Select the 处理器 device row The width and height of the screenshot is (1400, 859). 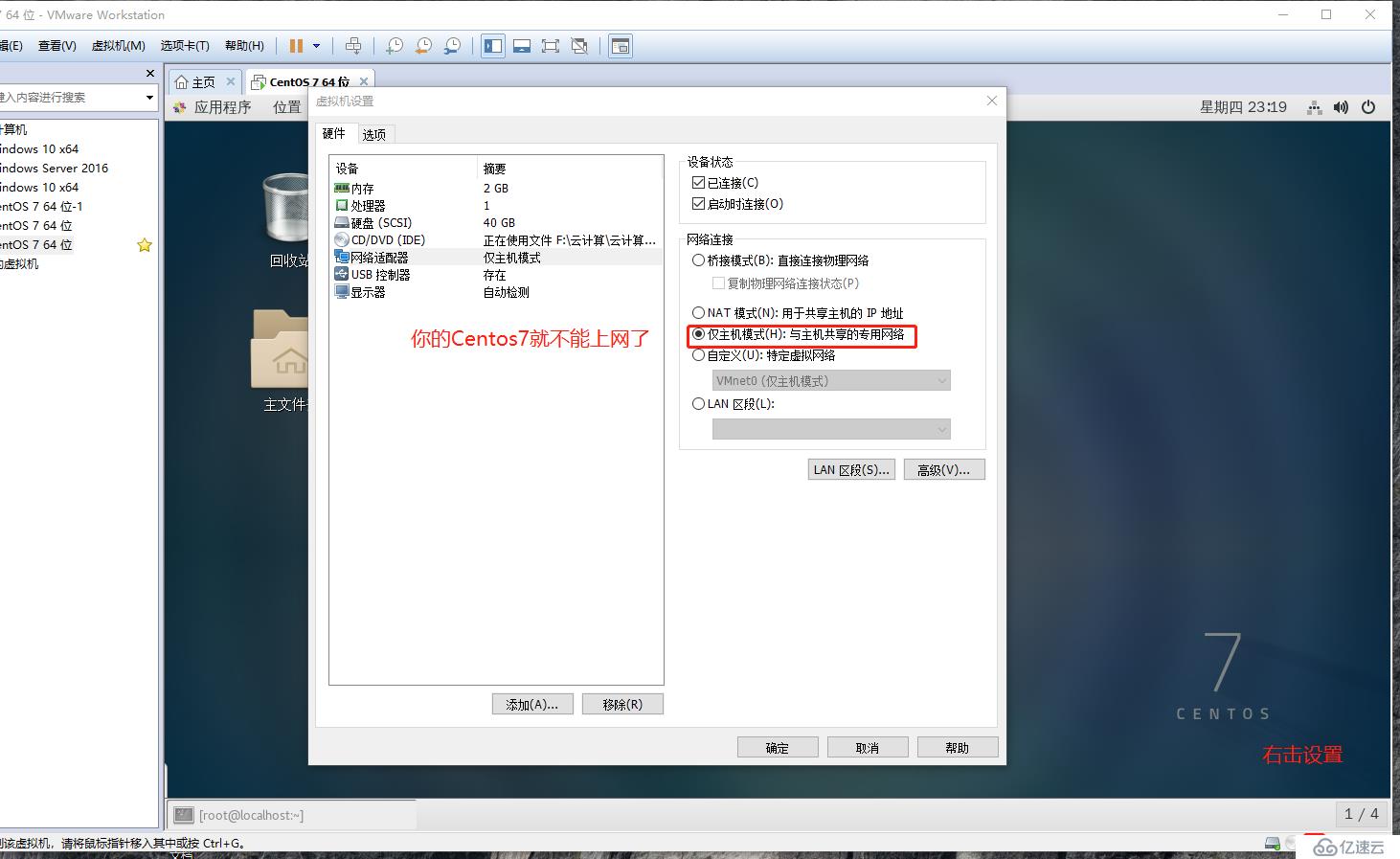496,206
